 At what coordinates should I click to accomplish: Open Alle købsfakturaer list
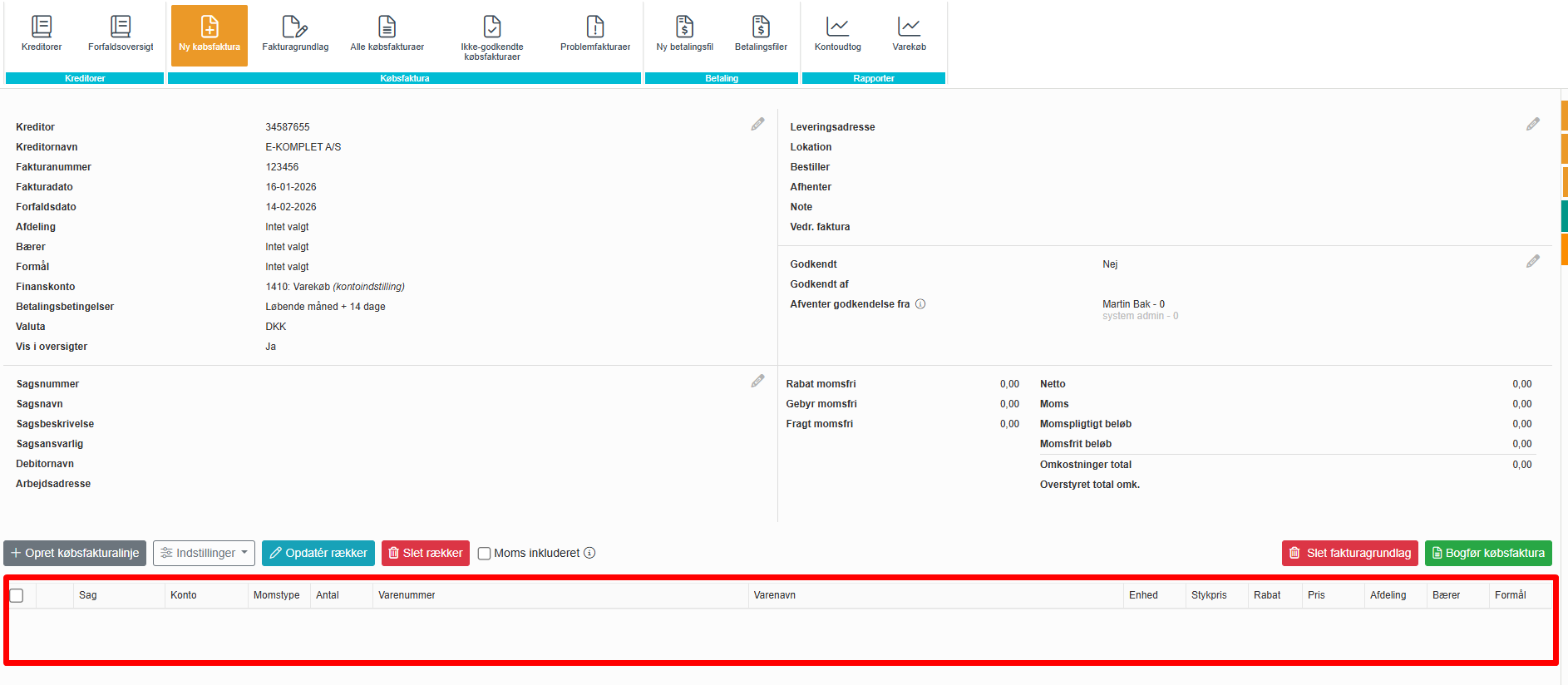point(387,34)
